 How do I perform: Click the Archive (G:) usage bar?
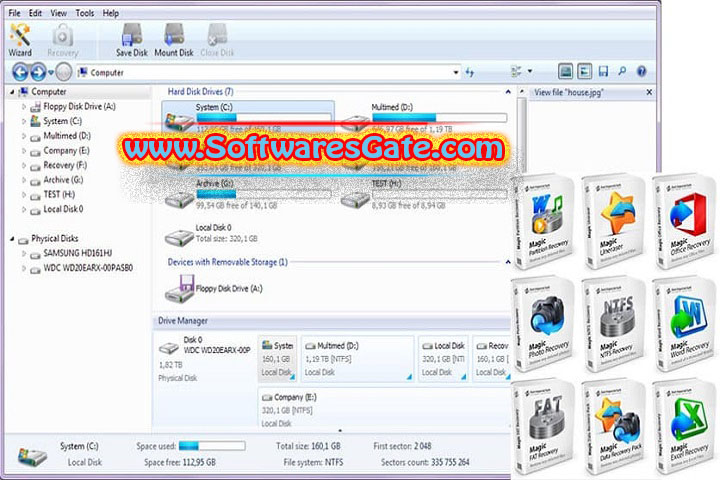pos(264,194)
